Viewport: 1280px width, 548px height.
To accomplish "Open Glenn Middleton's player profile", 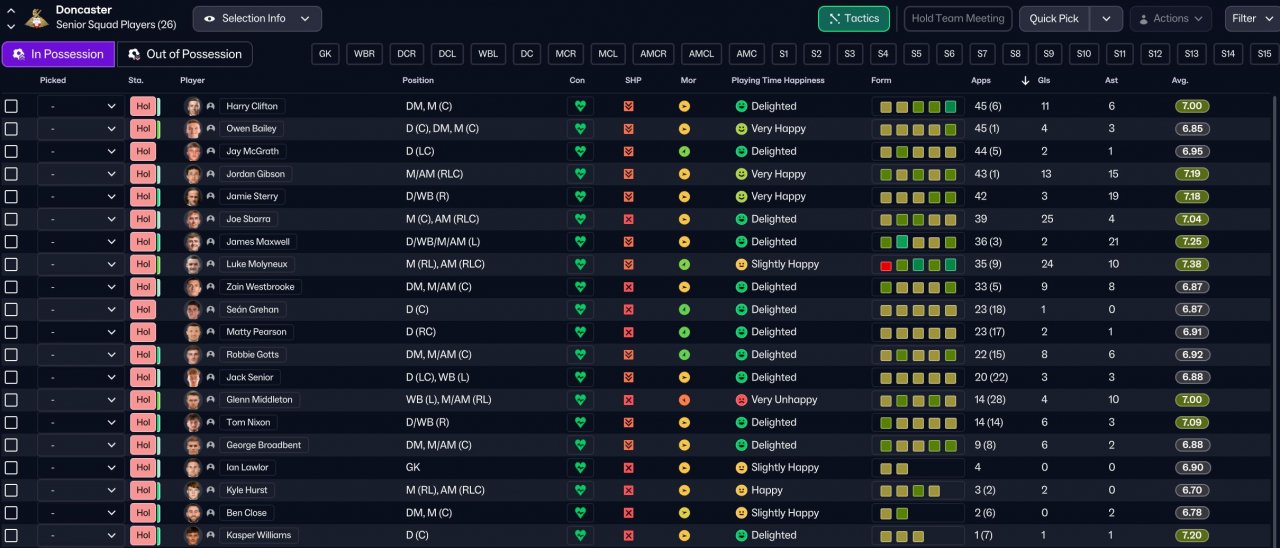I will tap(259, 400).
